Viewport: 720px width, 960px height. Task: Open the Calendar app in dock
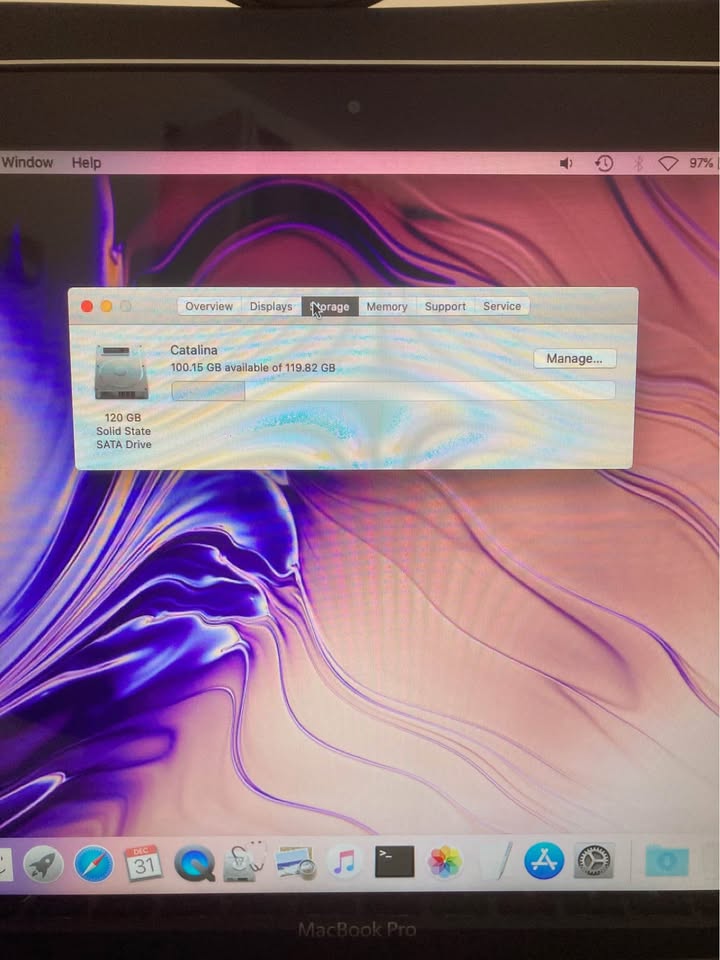[x=144, y=862]
